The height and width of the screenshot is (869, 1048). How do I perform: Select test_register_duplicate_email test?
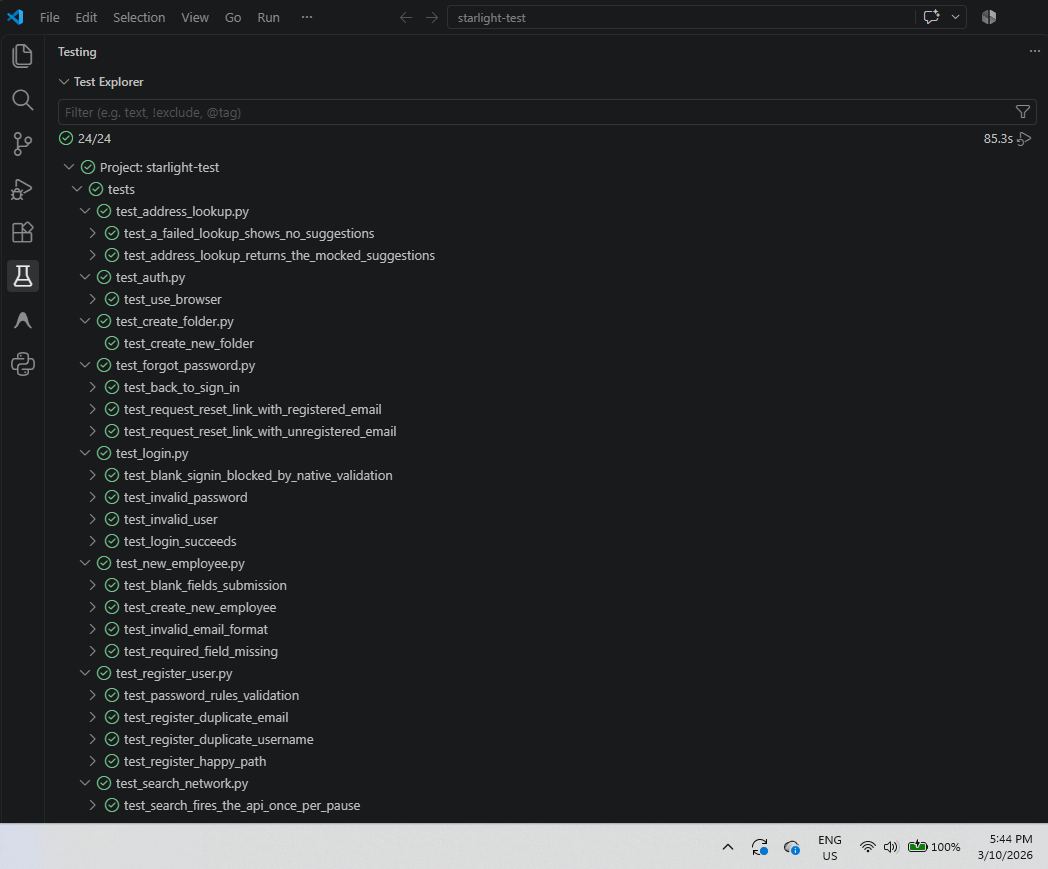545,717
